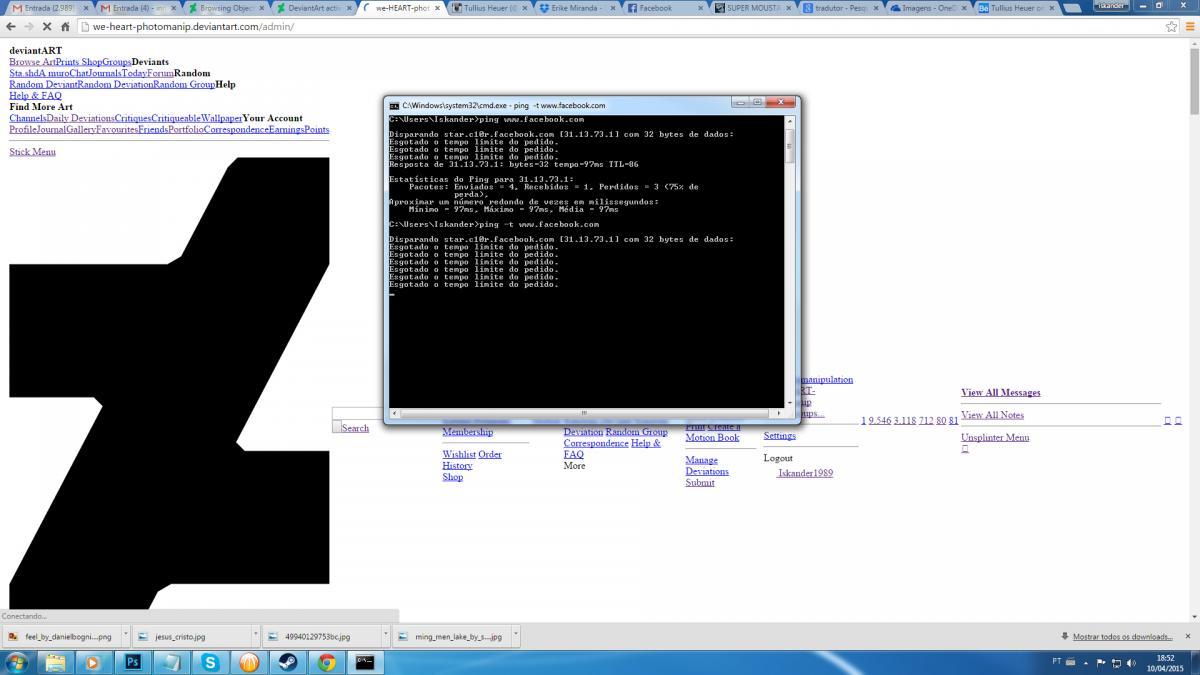Open the Manage Deviations link

pyautogui.click(x=707, y=466)
